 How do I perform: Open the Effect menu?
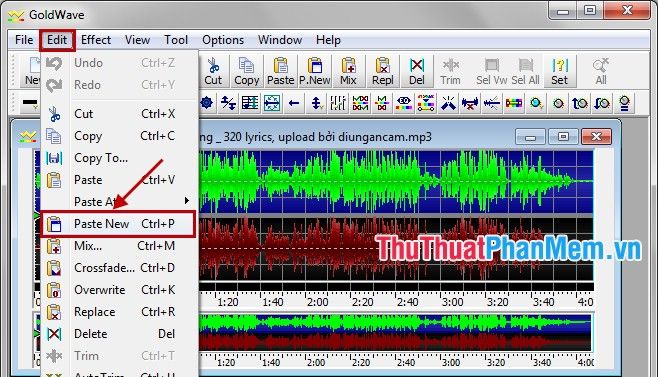tap(96, 40)
